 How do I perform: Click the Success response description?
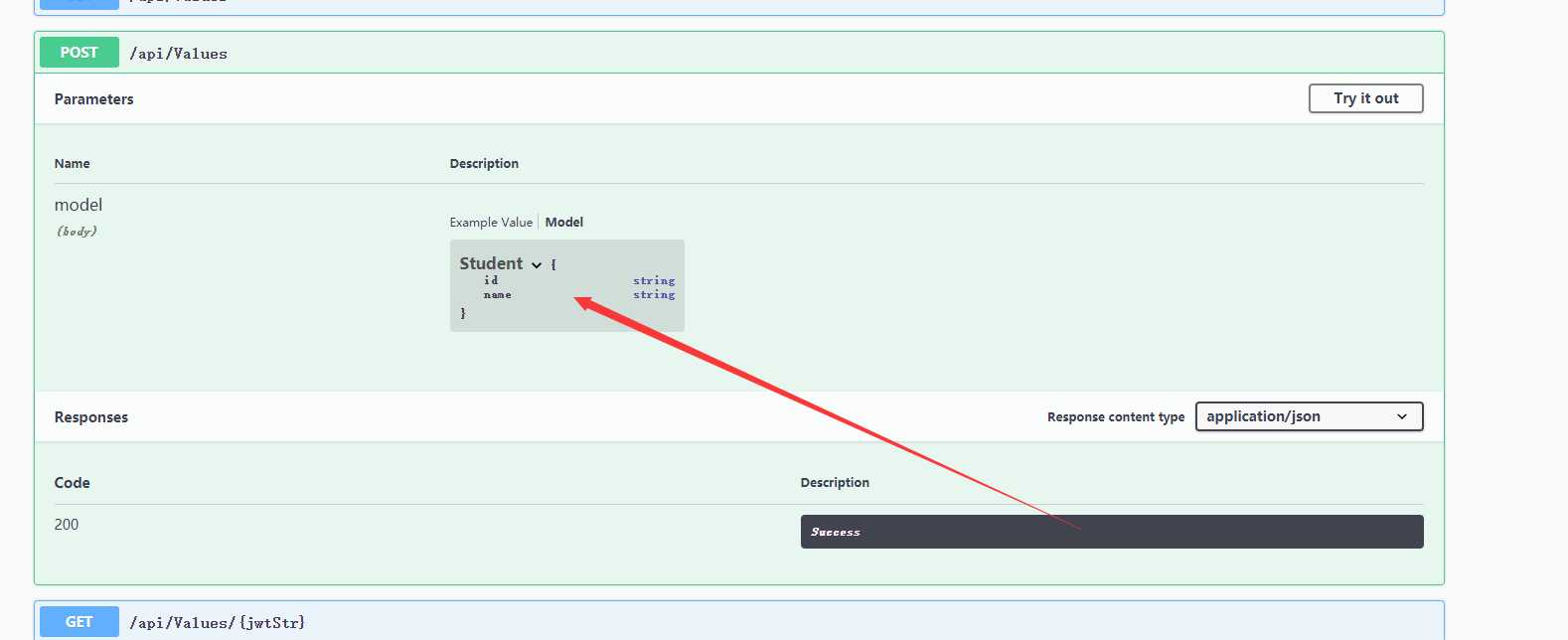pos(836,533)
